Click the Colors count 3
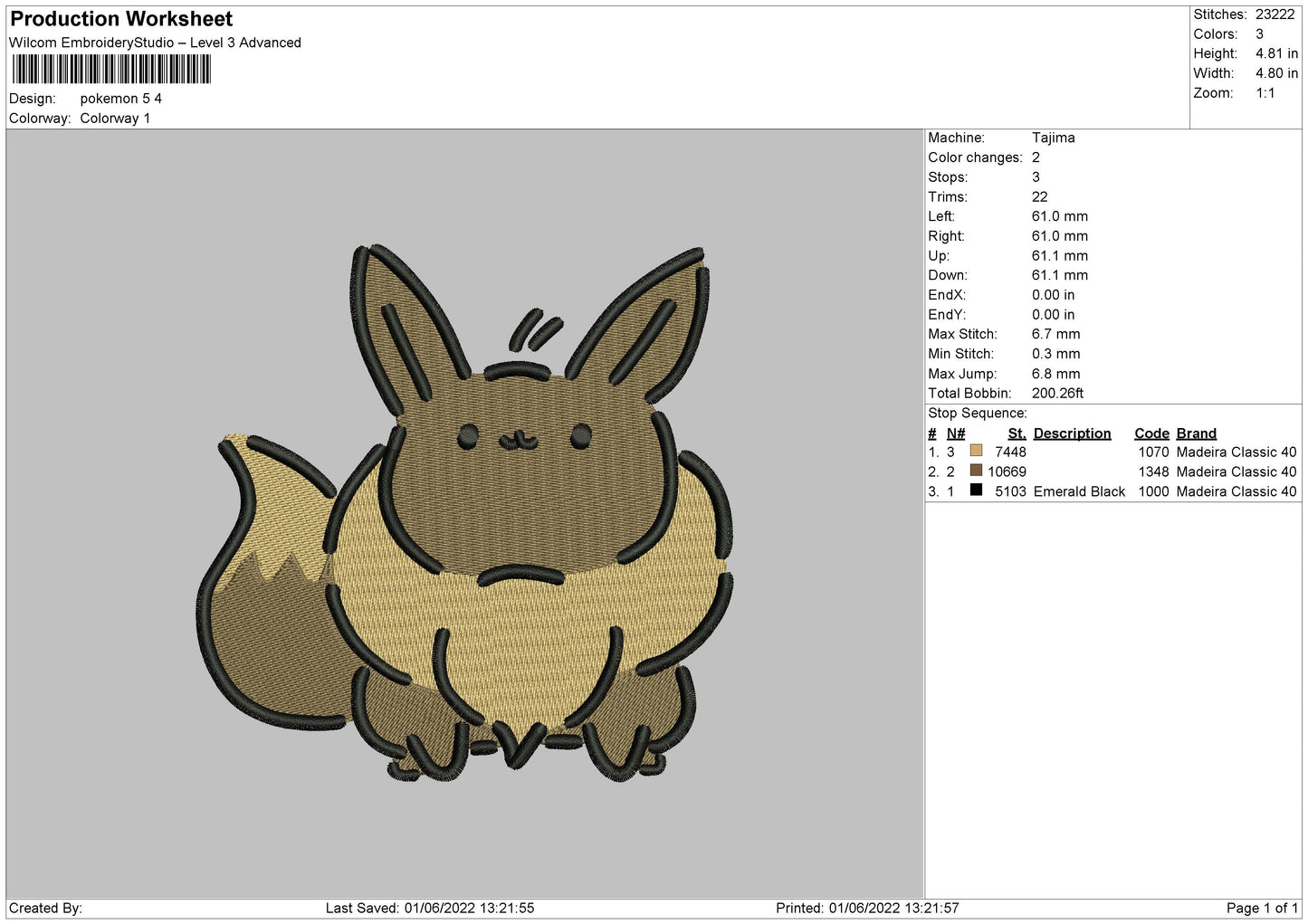The width and height of the screenshot is (1308, 924). click(x=1259, y=34)
